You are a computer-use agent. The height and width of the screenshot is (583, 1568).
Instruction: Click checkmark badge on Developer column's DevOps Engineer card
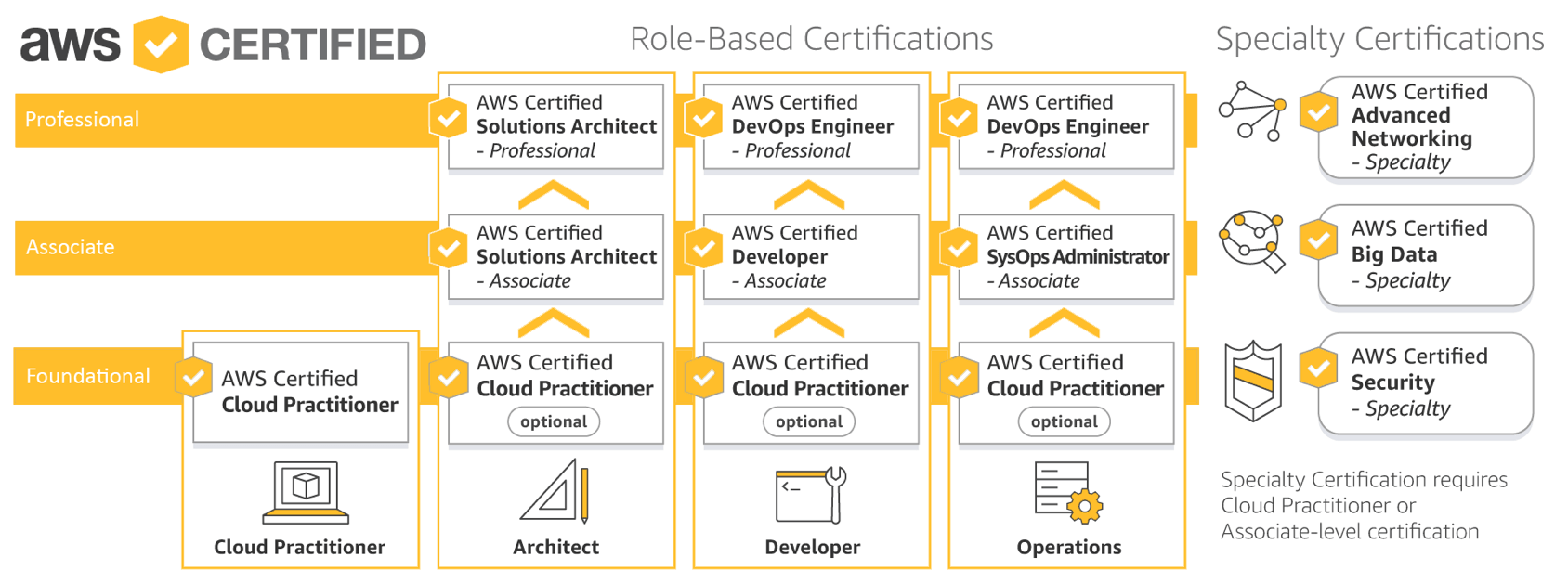pyautogui.click(x=704, y=118)
